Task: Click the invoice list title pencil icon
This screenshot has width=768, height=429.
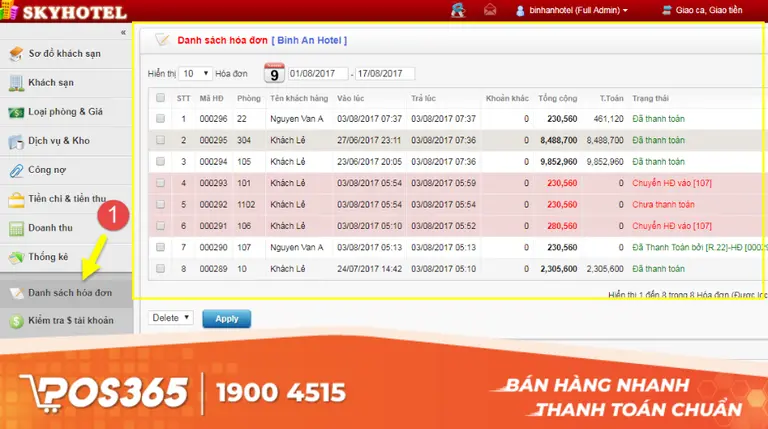Action: [162, 40]
